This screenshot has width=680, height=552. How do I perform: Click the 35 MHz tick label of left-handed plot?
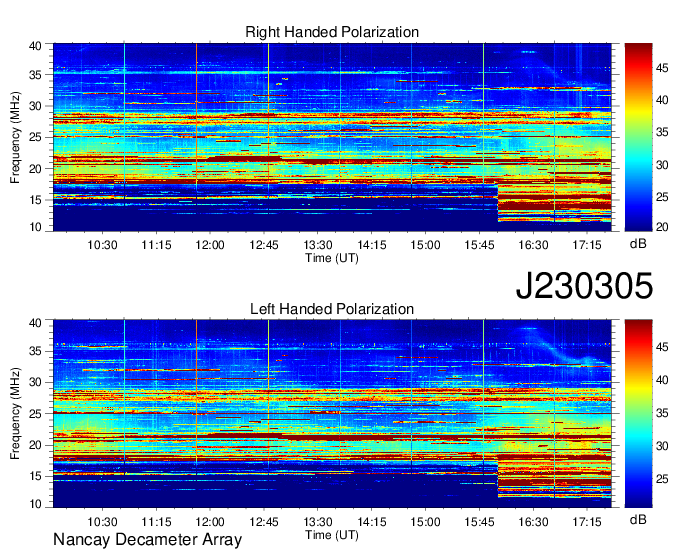point(35,351)
